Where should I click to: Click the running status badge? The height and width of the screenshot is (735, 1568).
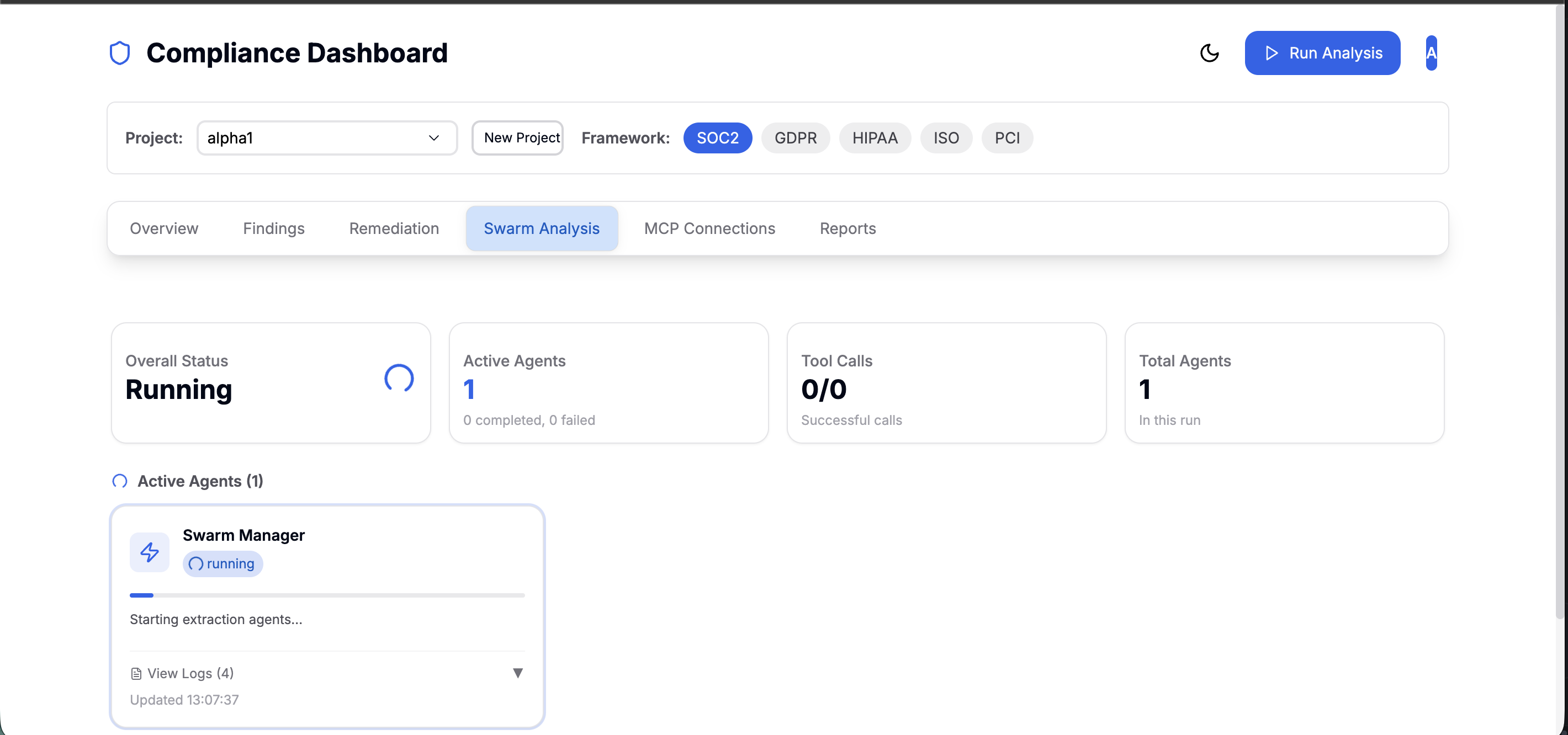coord(222,563)
